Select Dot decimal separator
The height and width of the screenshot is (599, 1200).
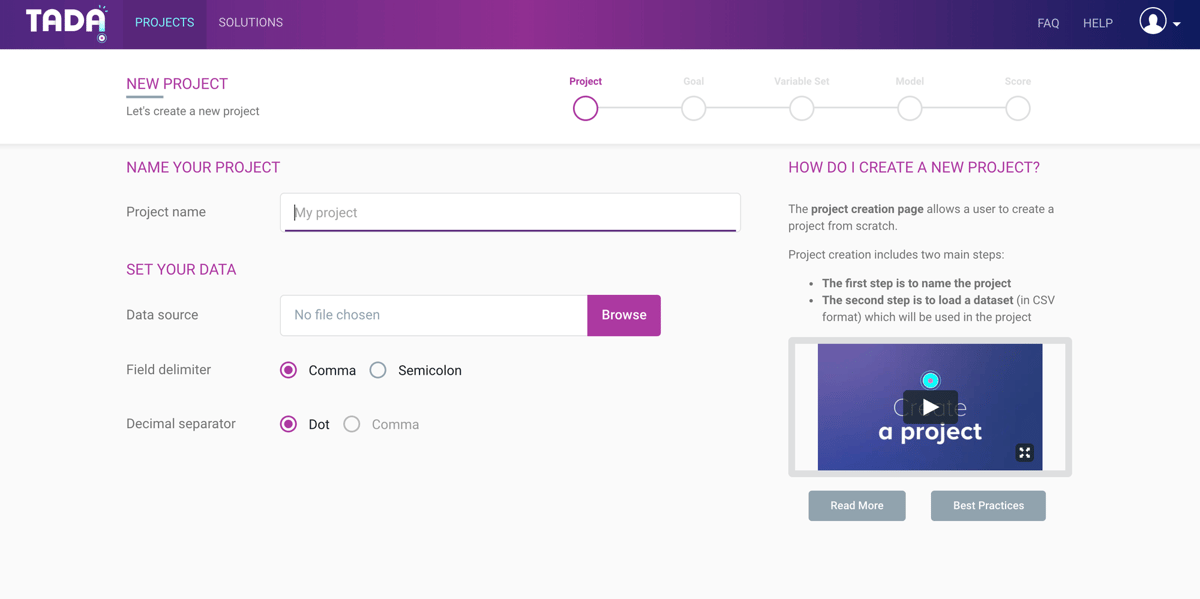pyautogui.click(x=289, y=424)
